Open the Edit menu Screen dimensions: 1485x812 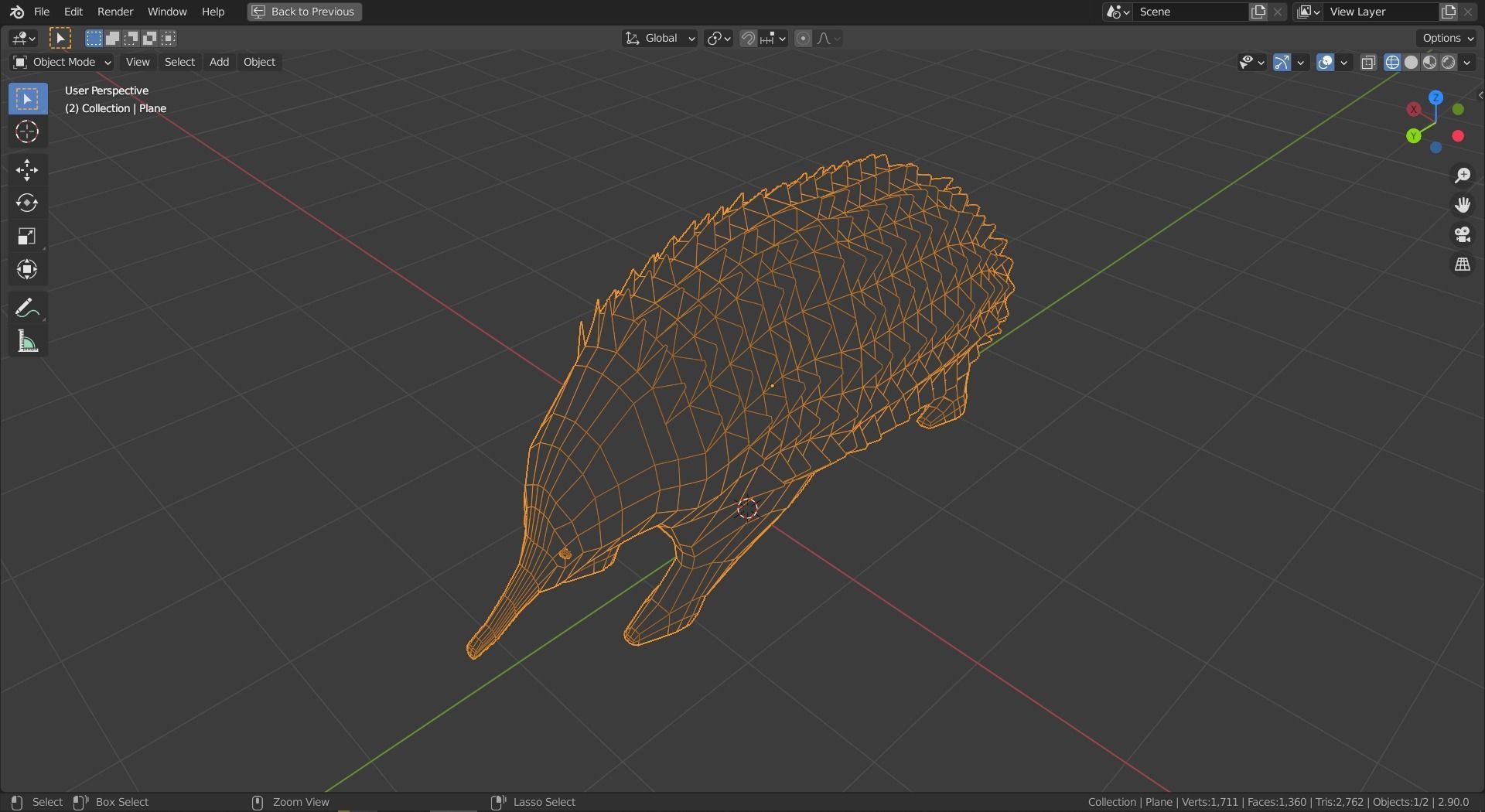(x=73, y=12)
